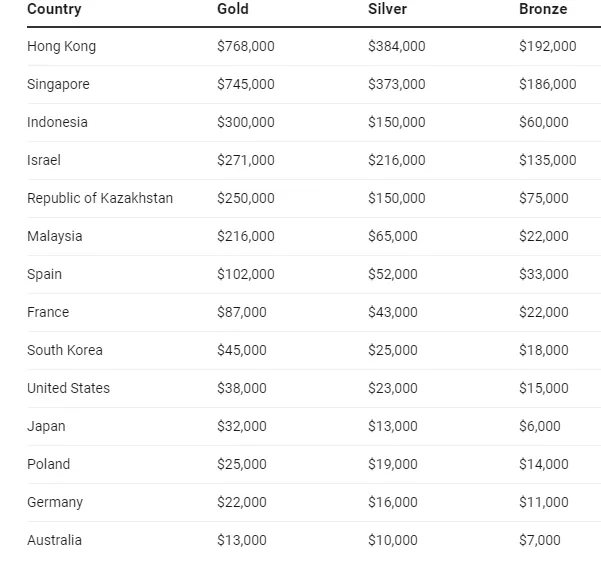Select the Silver column header
The height and width of the screenshot is (565, 601).
tap(387, 9)
